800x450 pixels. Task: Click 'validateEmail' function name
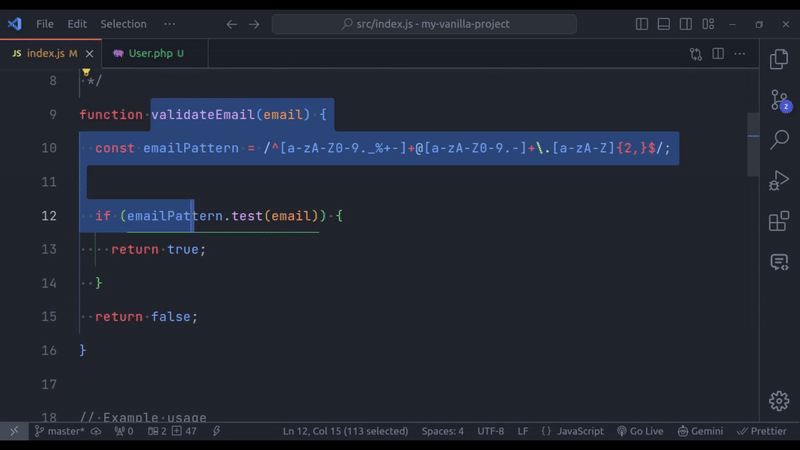click(x=203, y=114)
